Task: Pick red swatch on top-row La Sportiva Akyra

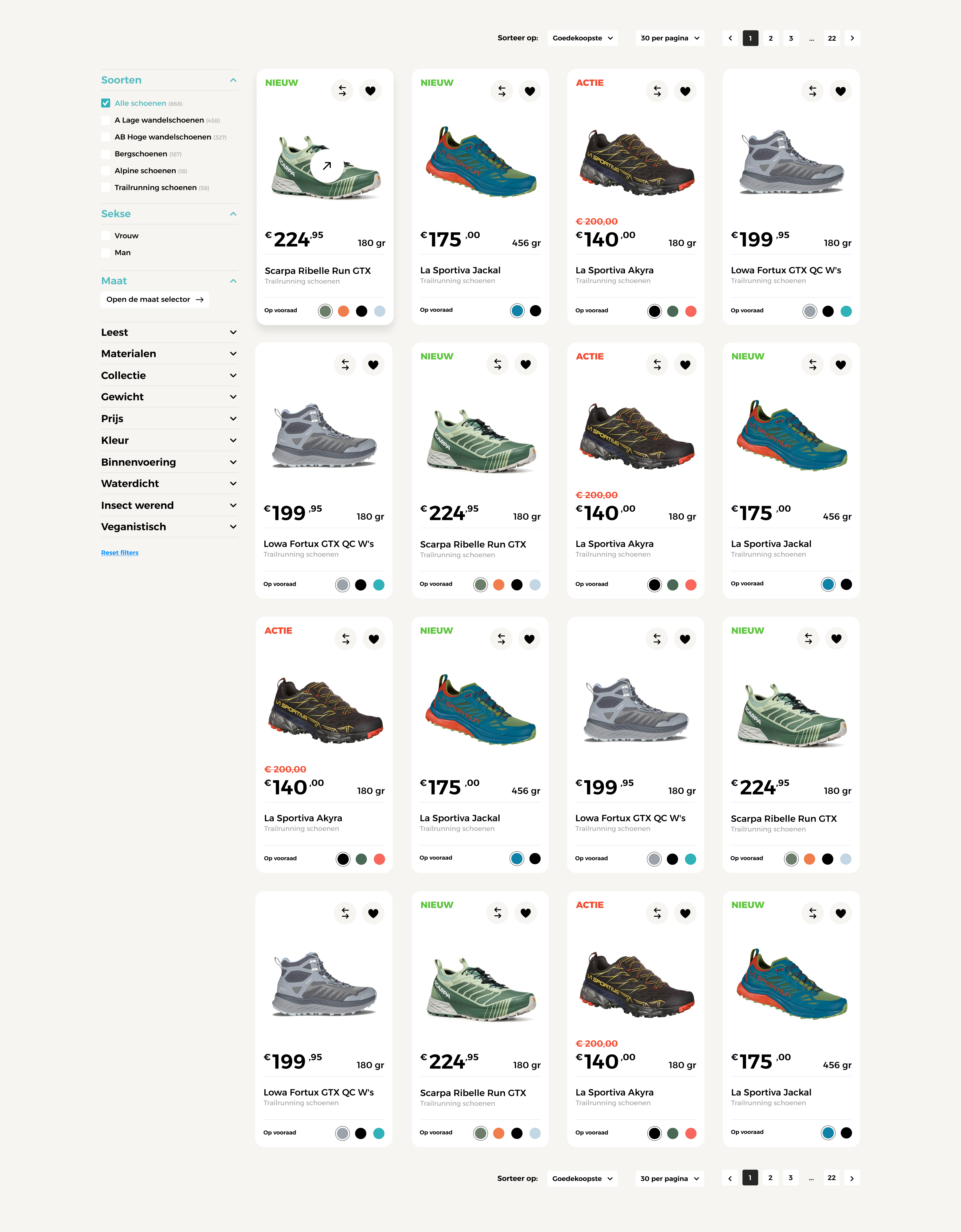Action: point(691,311)
